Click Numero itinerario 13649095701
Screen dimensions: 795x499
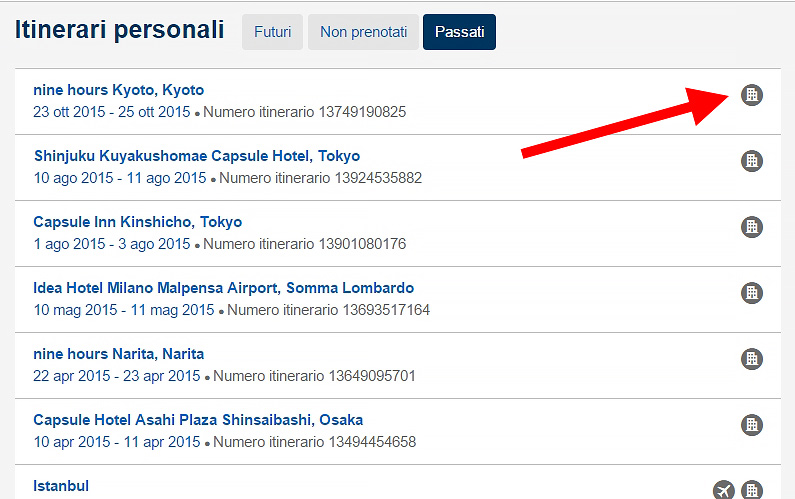point(314,376)
